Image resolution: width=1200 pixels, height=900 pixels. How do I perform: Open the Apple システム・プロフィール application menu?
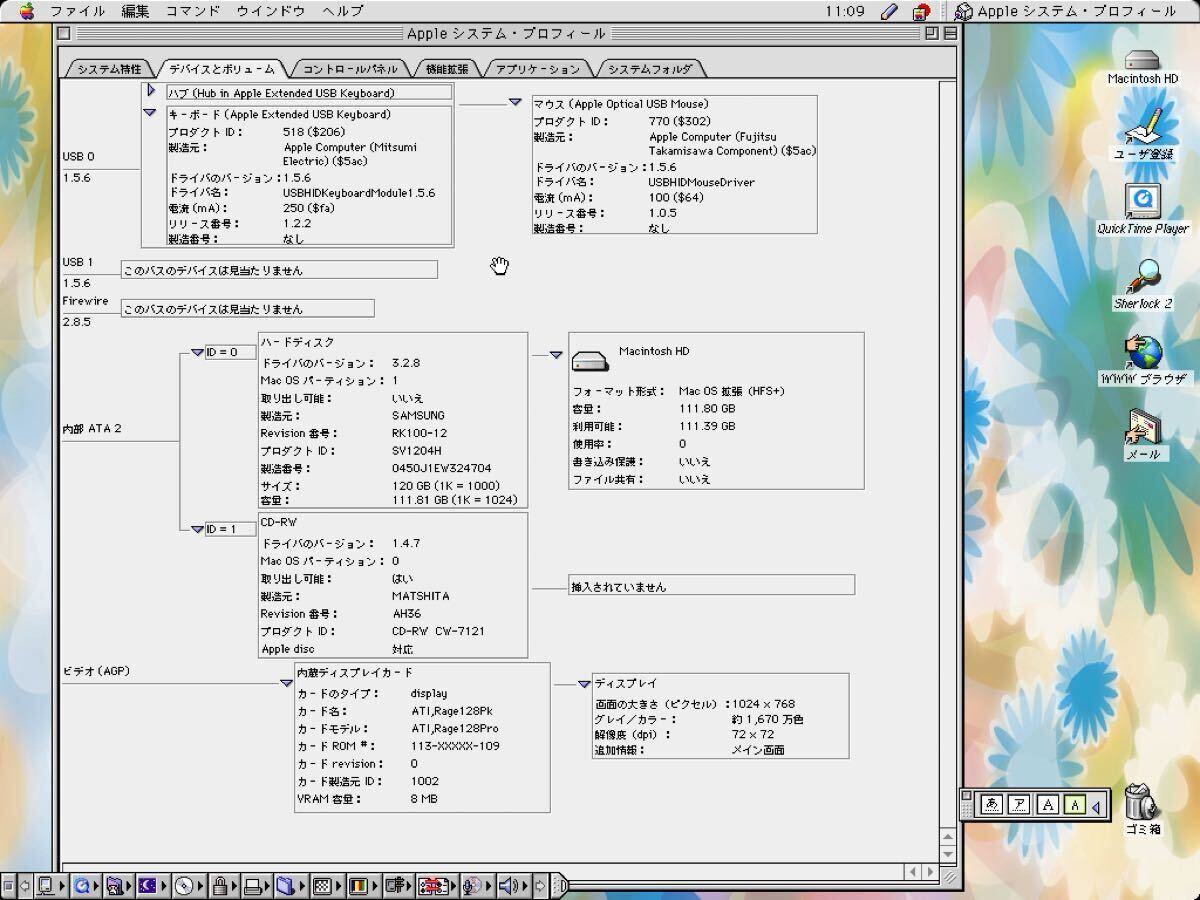click(x=1066, y=11)
